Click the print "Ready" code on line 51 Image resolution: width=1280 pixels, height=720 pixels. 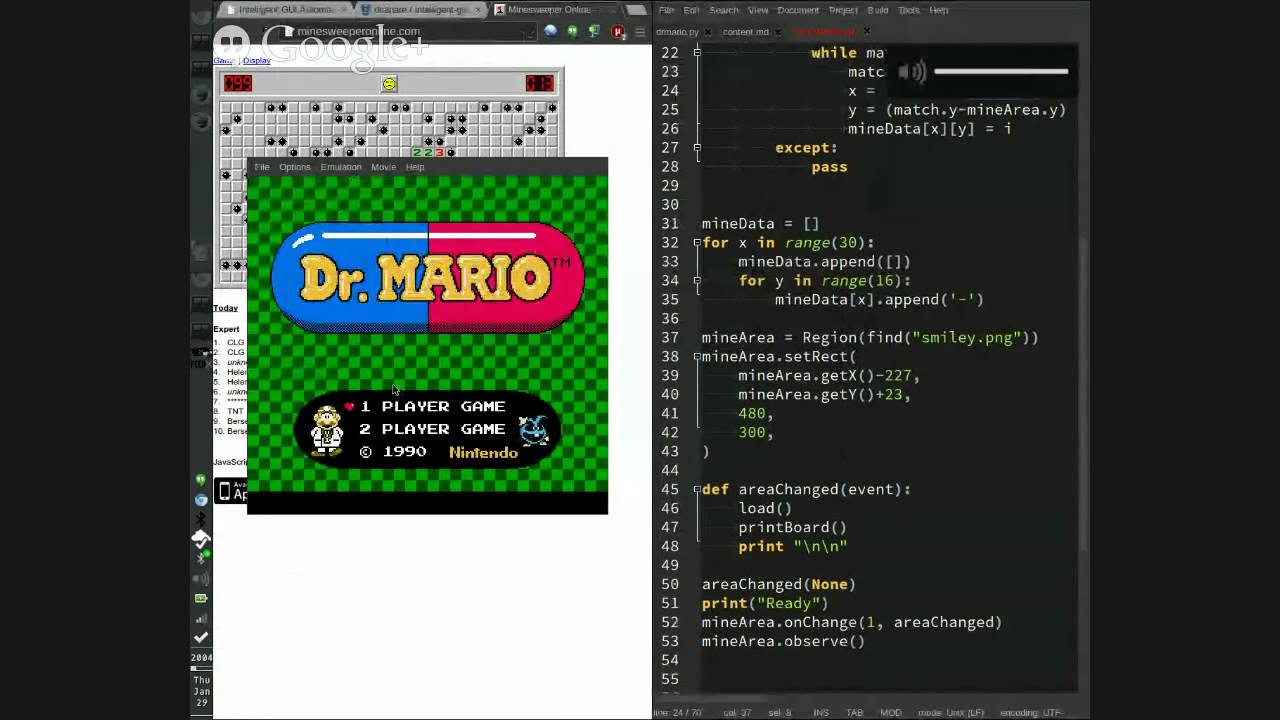(765, 603)
